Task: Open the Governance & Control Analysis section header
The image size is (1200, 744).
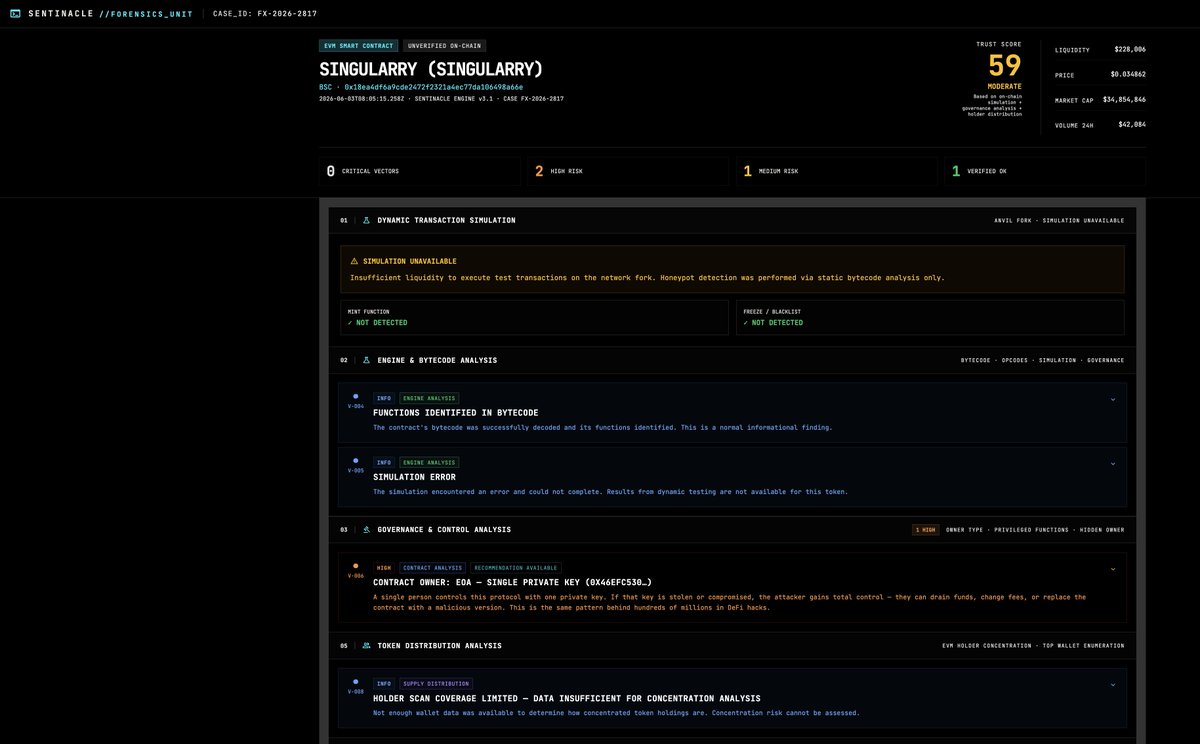Action: coord(732,530)
